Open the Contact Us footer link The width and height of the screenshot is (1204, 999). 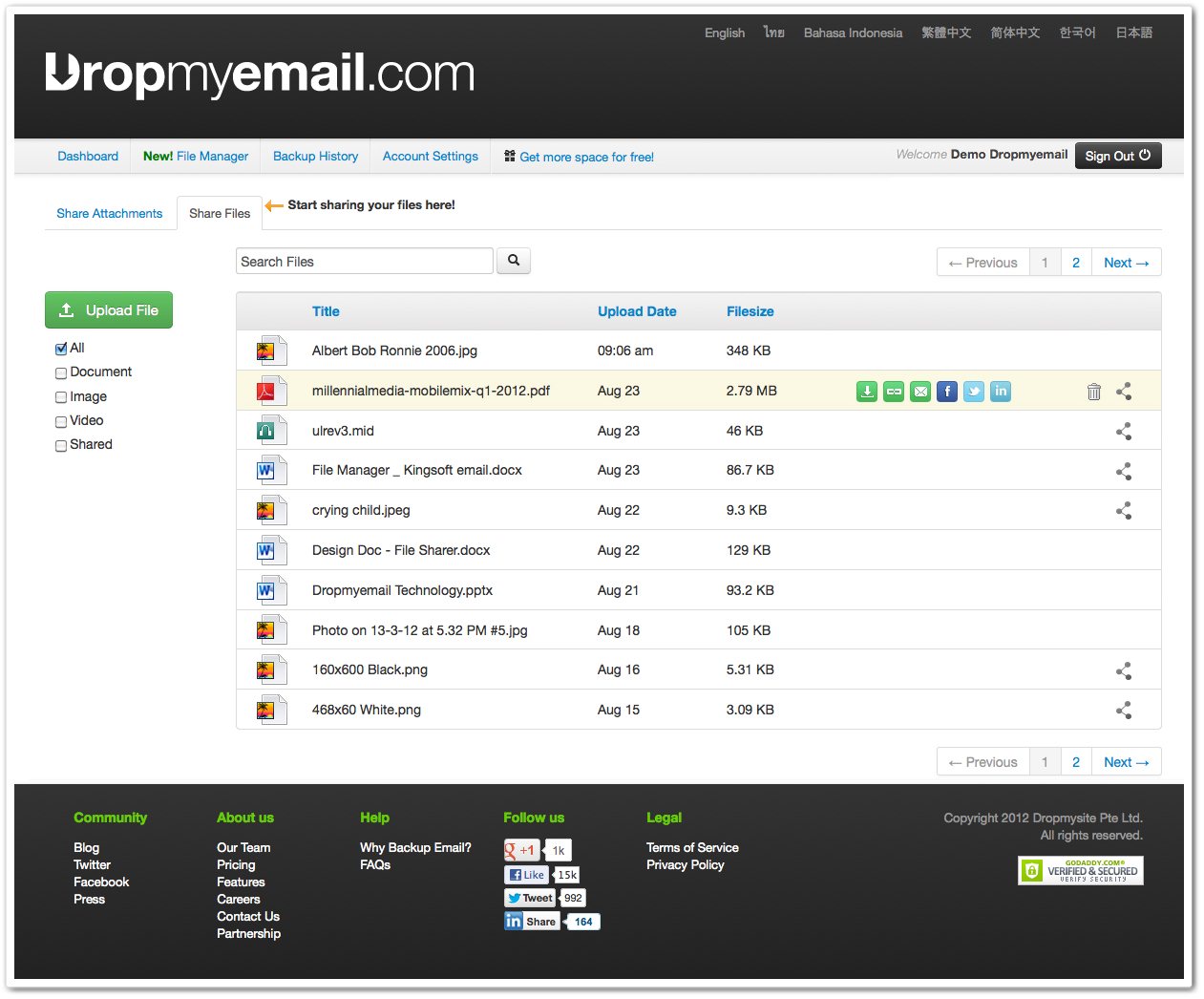pos(248,916)
